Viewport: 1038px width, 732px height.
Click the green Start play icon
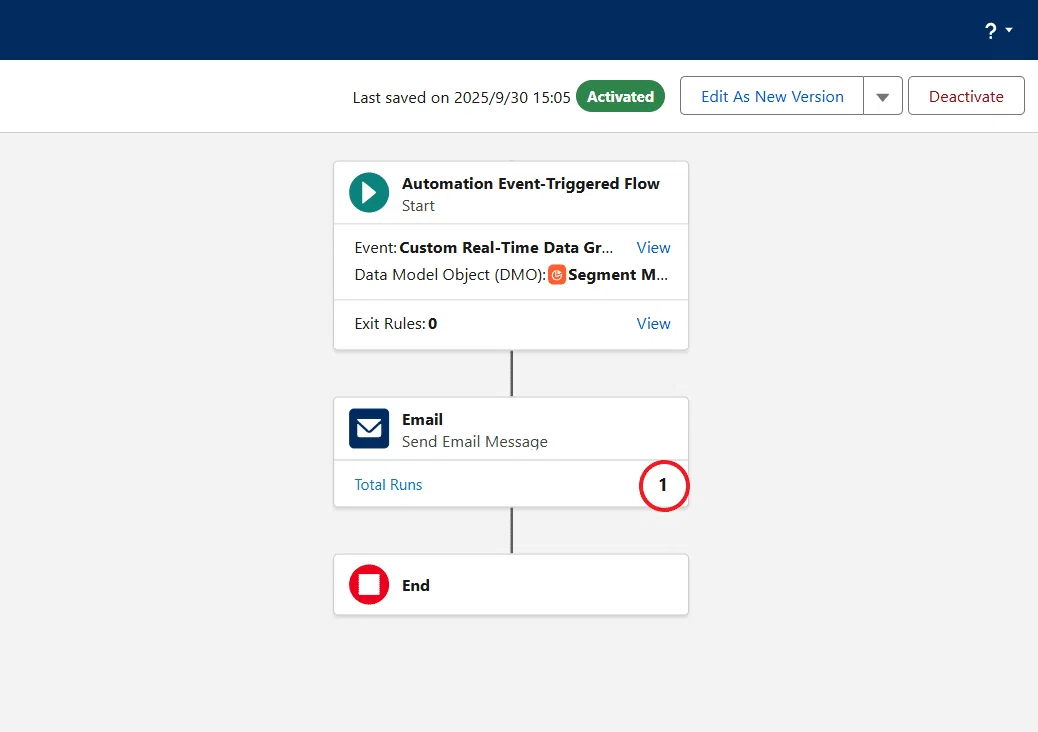pos(369,193)
